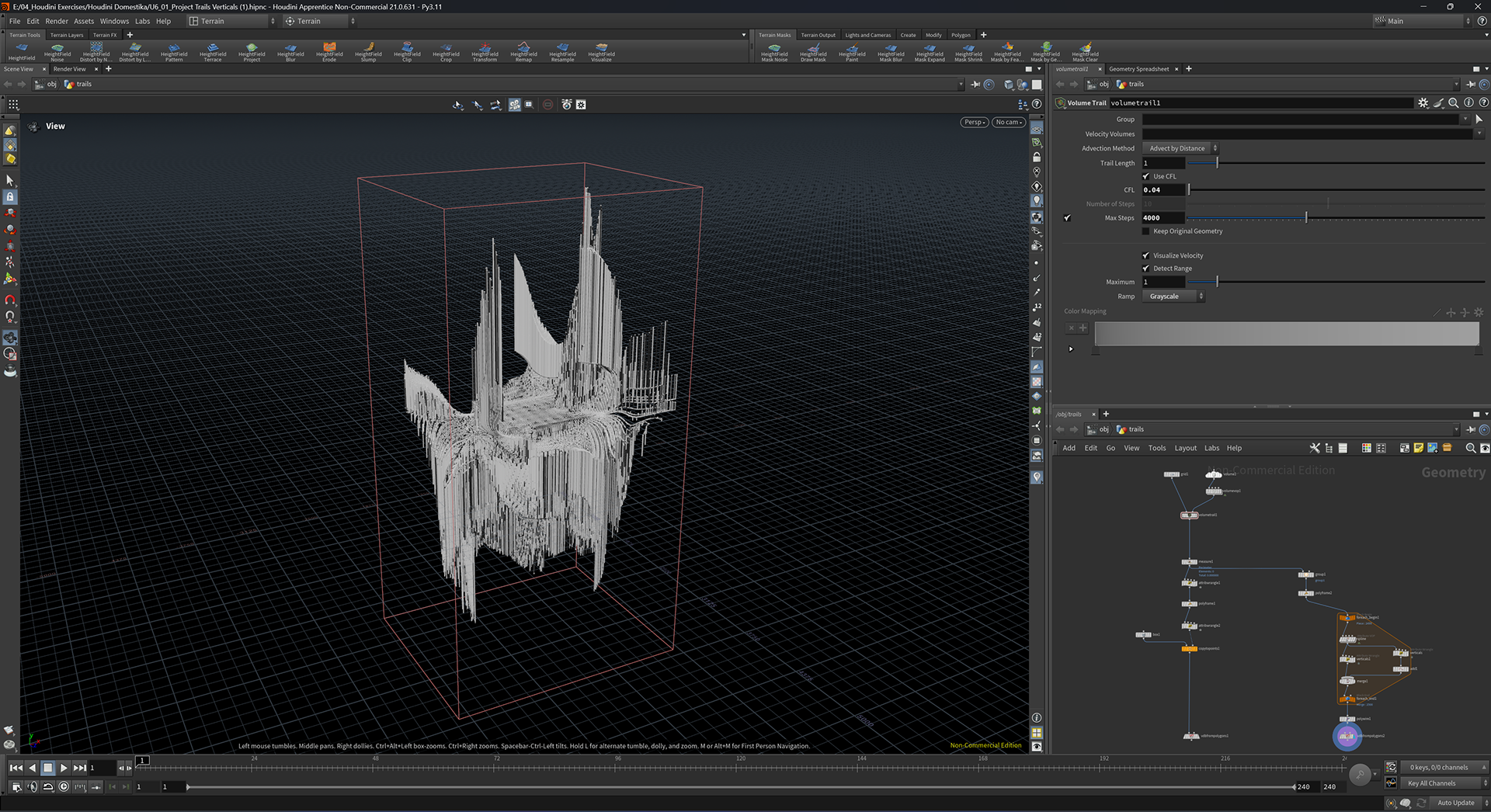Click the volumetrail1 node in the network

1189,515
